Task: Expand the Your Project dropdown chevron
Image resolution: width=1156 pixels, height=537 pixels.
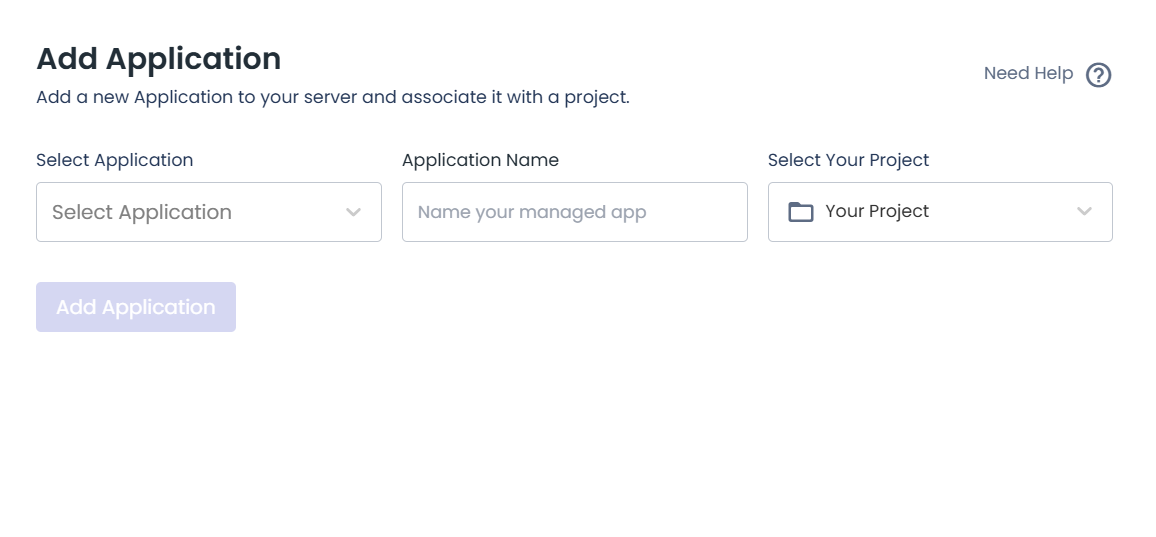Action: [x=1084, y=212]
